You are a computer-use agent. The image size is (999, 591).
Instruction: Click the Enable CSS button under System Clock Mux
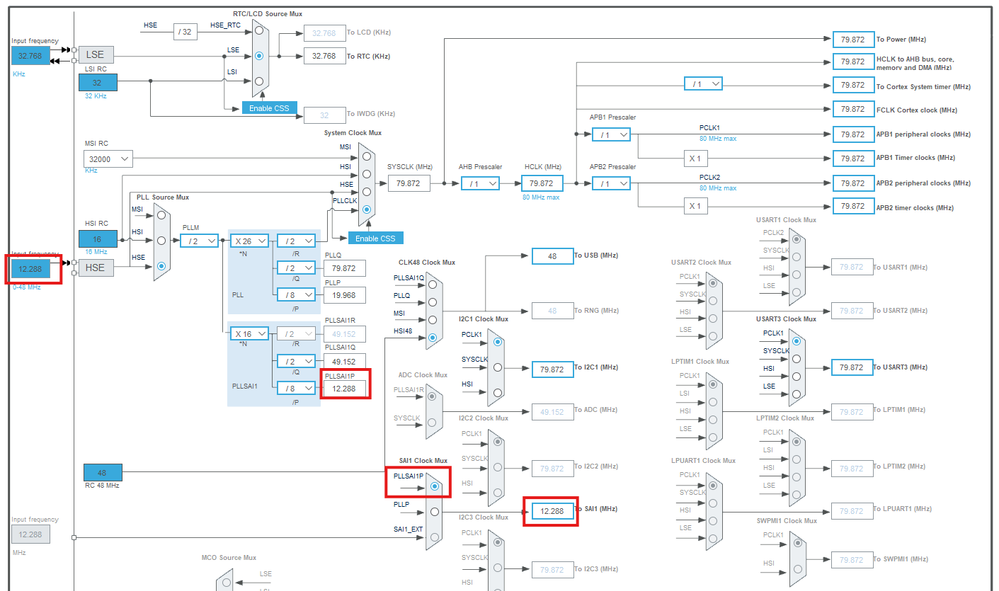click(x=377, y=238)
